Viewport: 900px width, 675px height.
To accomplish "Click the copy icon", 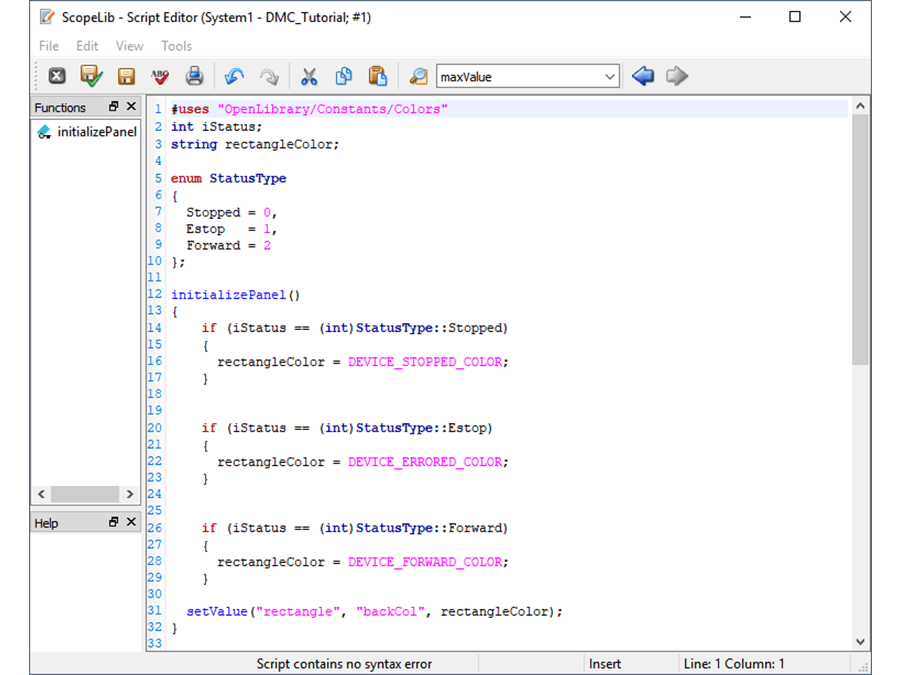I will (x=343, y=76).
